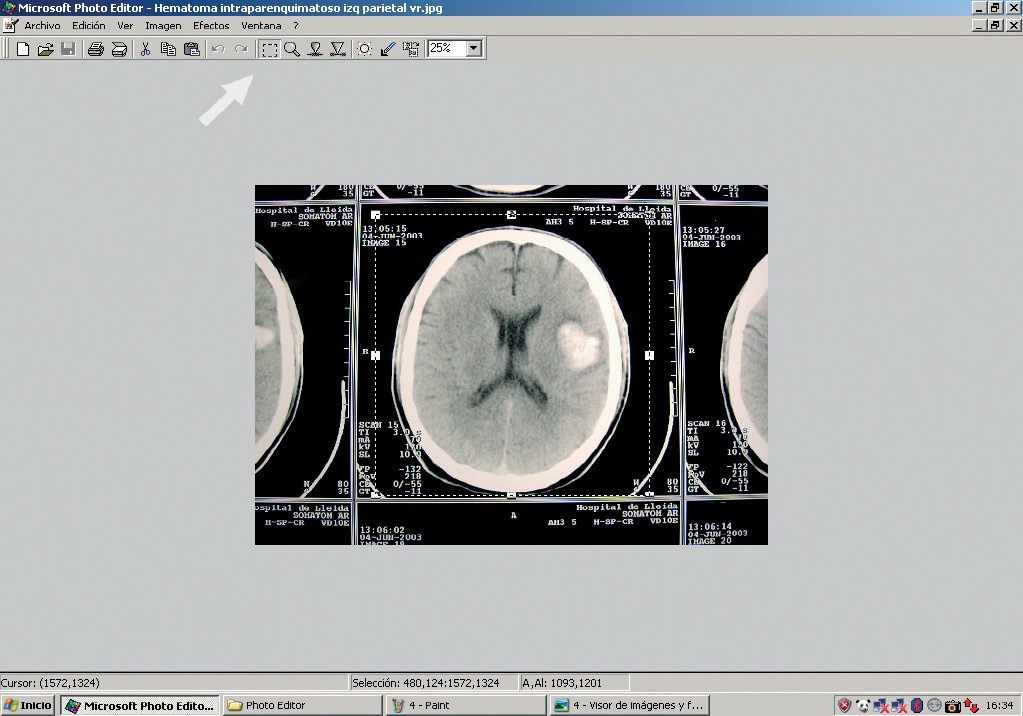The width and height of the screenshot is (1023, 716).
Task: Open the Imagen menu
Action: click(163, 25)
